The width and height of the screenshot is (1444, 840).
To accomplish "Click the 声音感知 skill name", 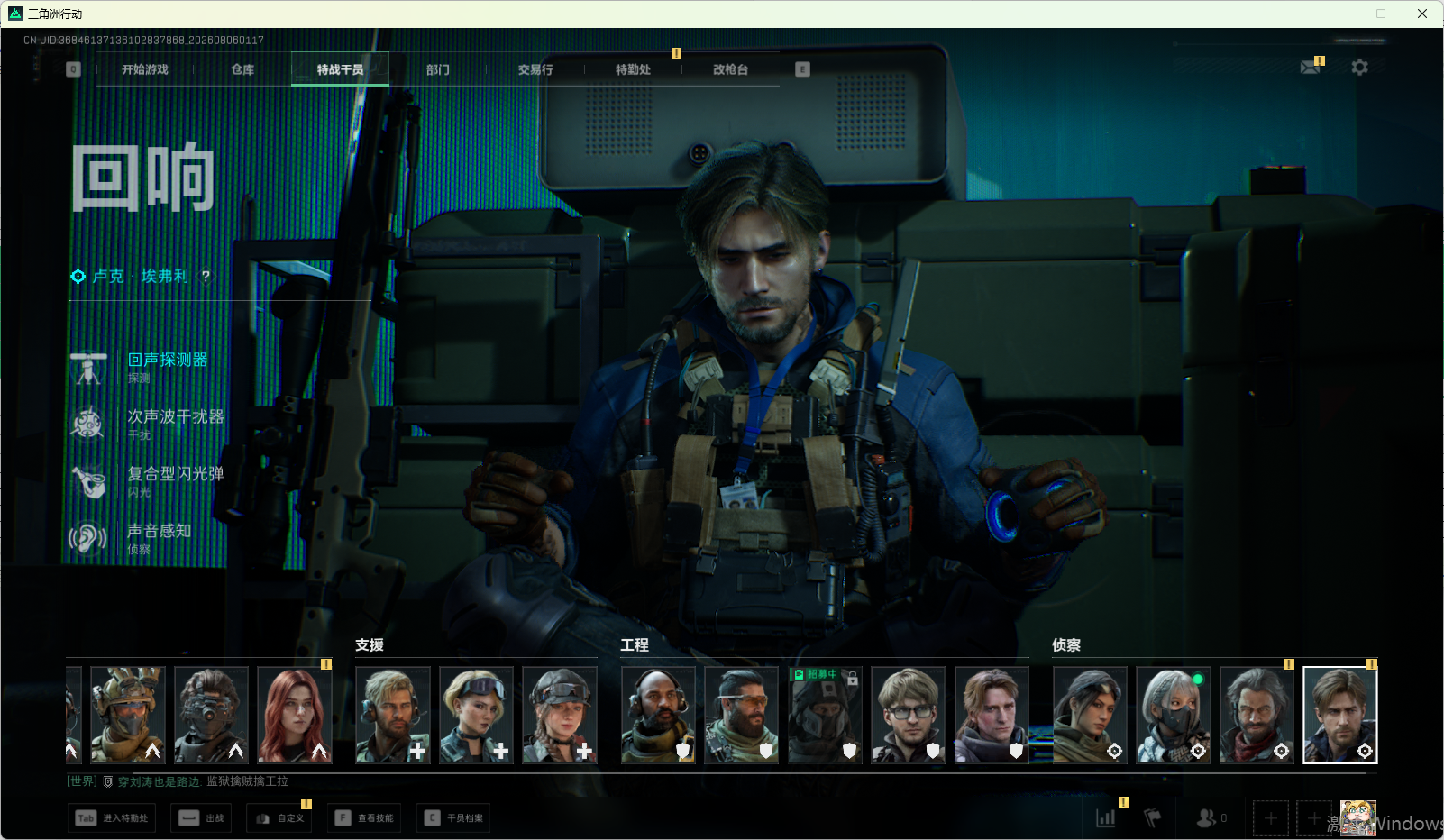I will [160, 531].
